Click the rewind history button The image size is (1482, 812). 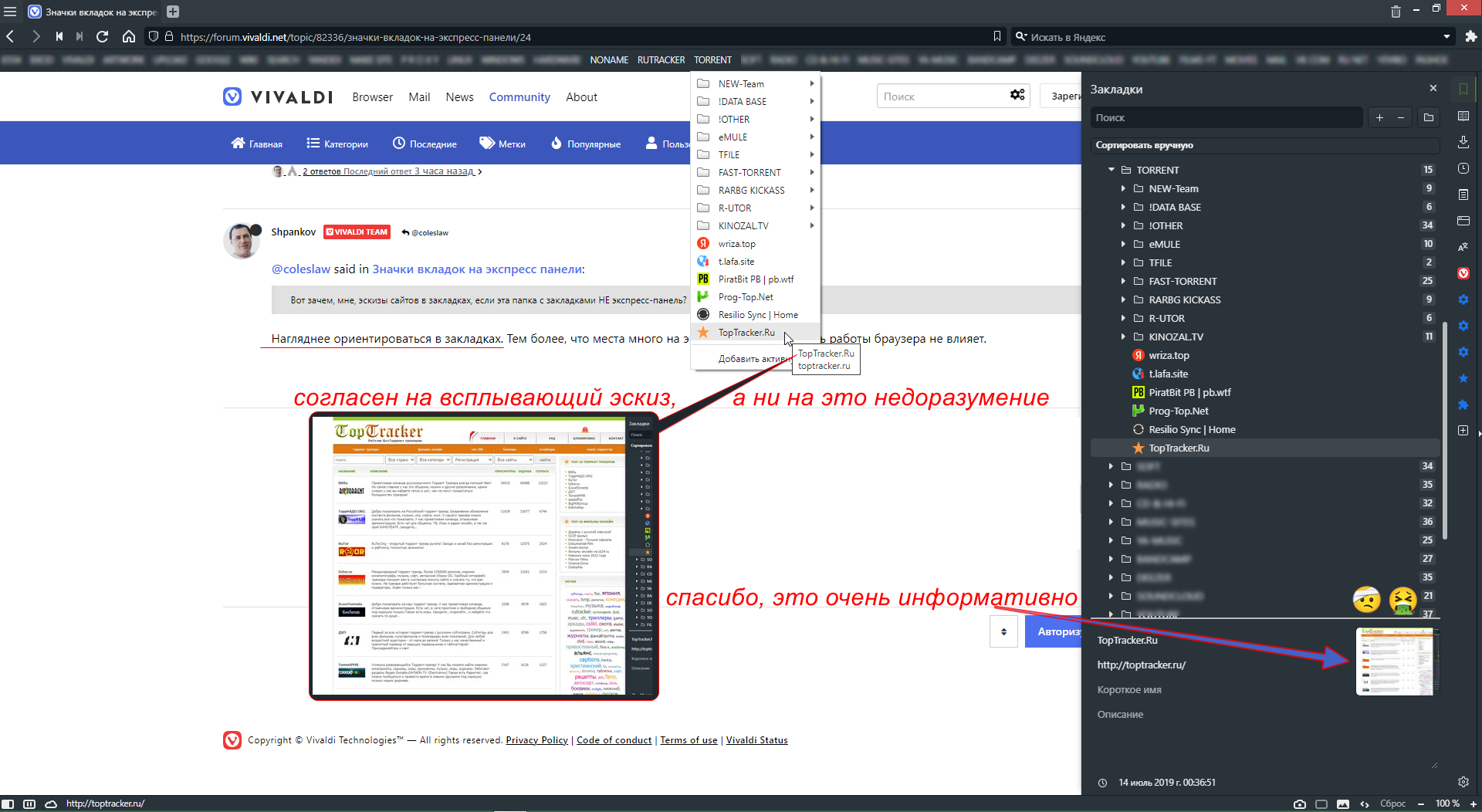(59, 36)
